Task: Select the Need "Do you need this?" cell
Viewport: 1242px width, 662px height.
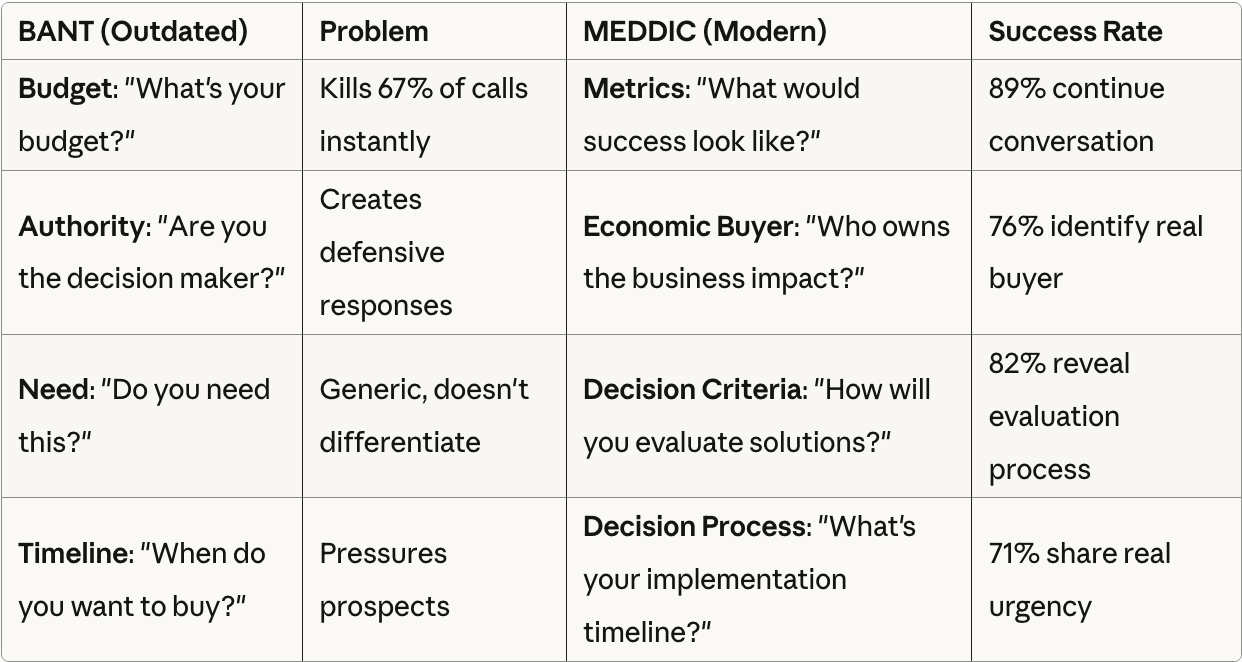Action: point(144,415)
